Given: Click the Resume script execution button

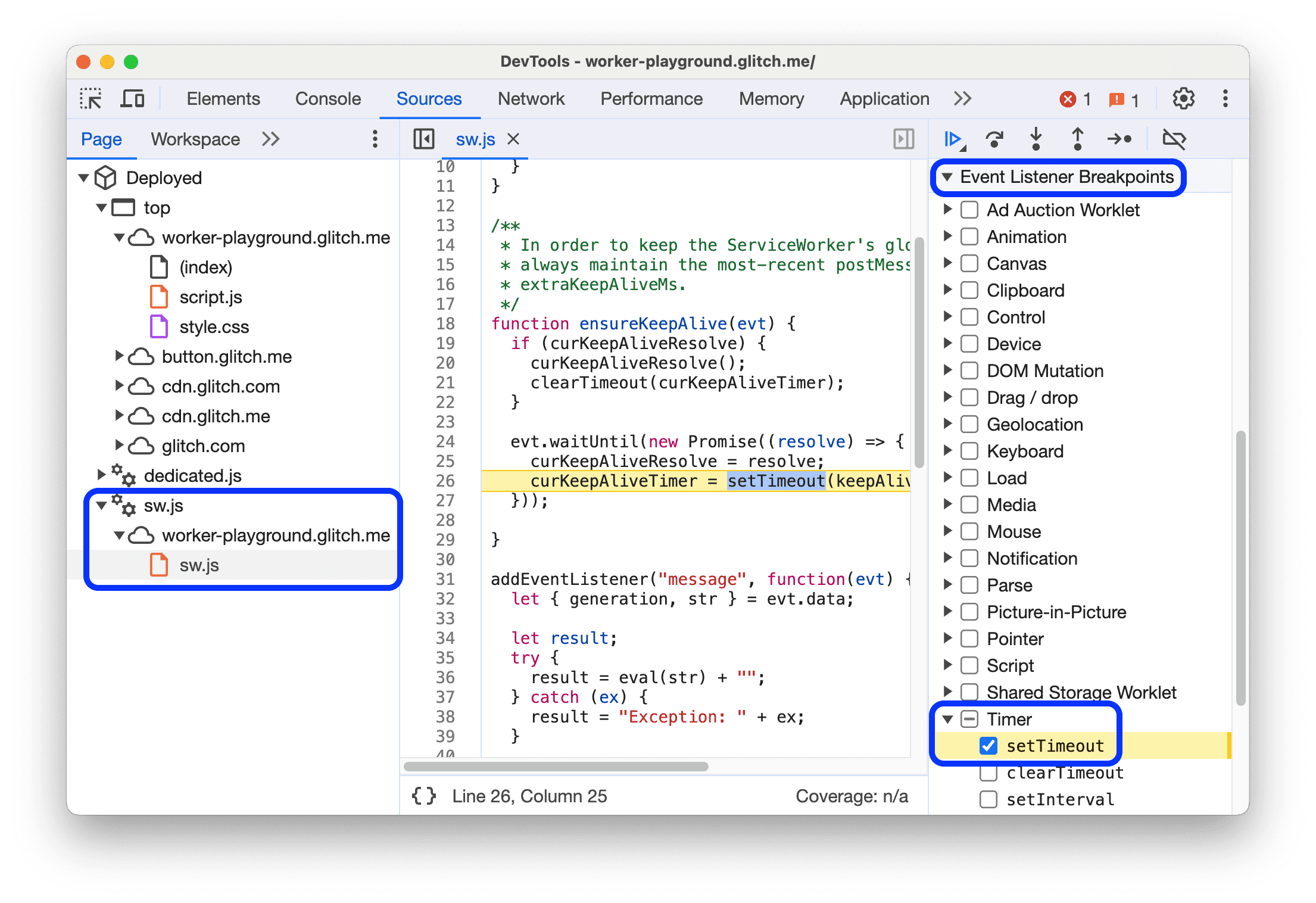Looking at the screenshot, I should 953,140.
